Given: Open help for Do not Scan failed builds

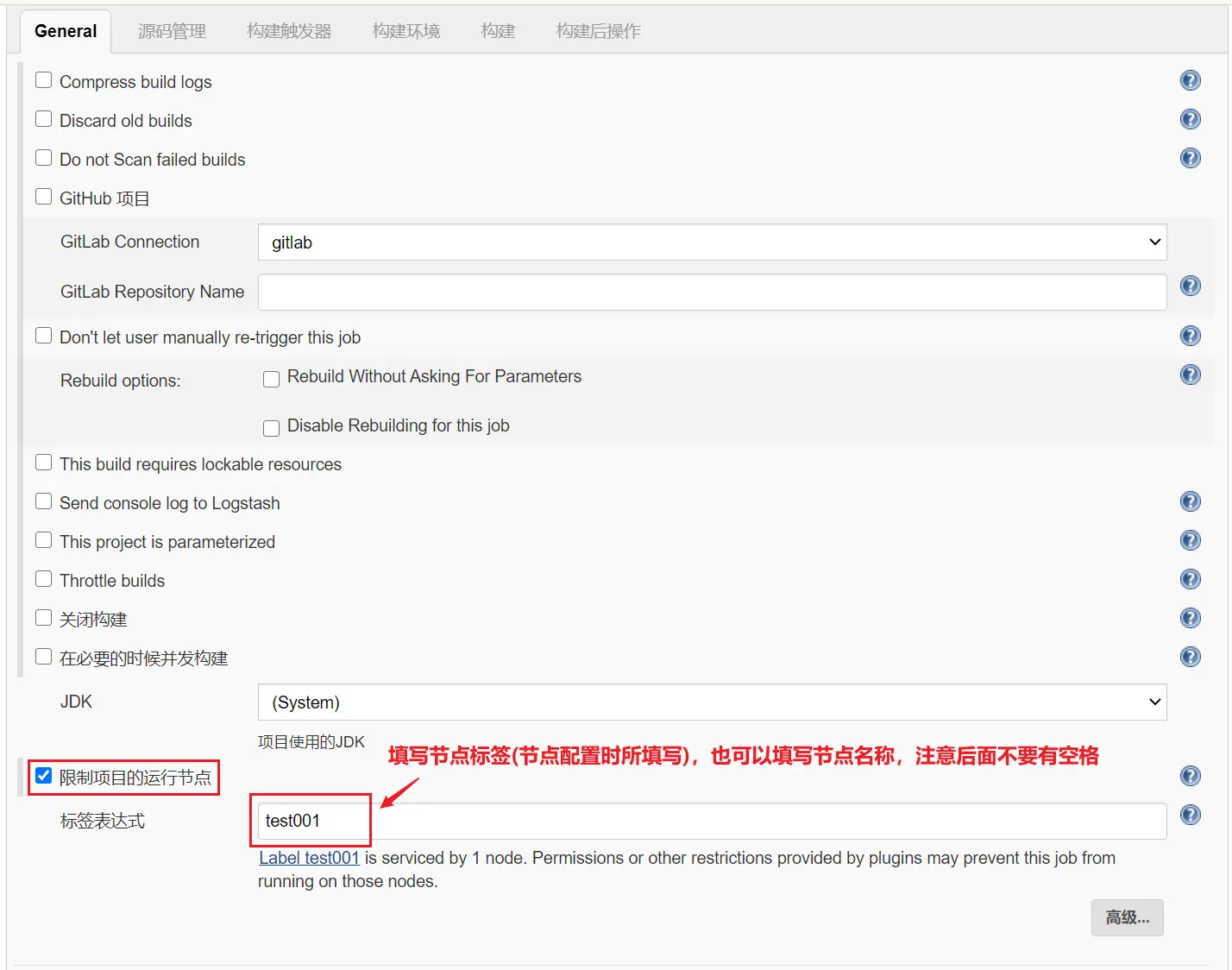Looking at the screenshot, I should tap(1190, 158).
